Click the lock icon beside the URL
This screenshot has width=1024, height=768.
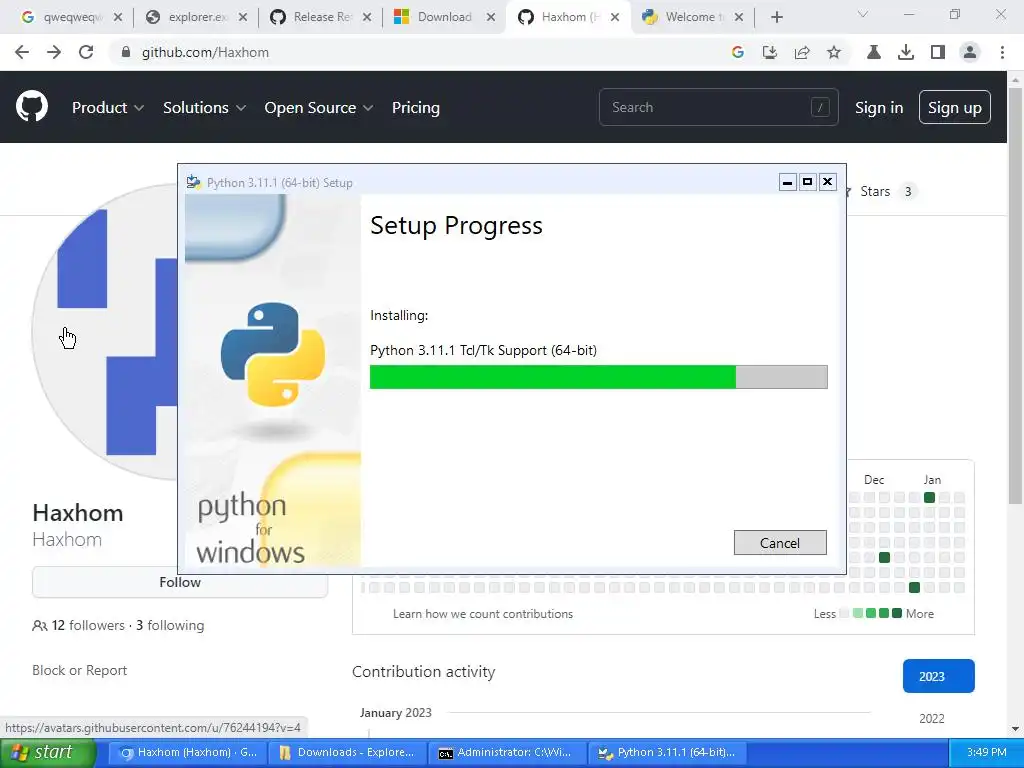[126, 52]
